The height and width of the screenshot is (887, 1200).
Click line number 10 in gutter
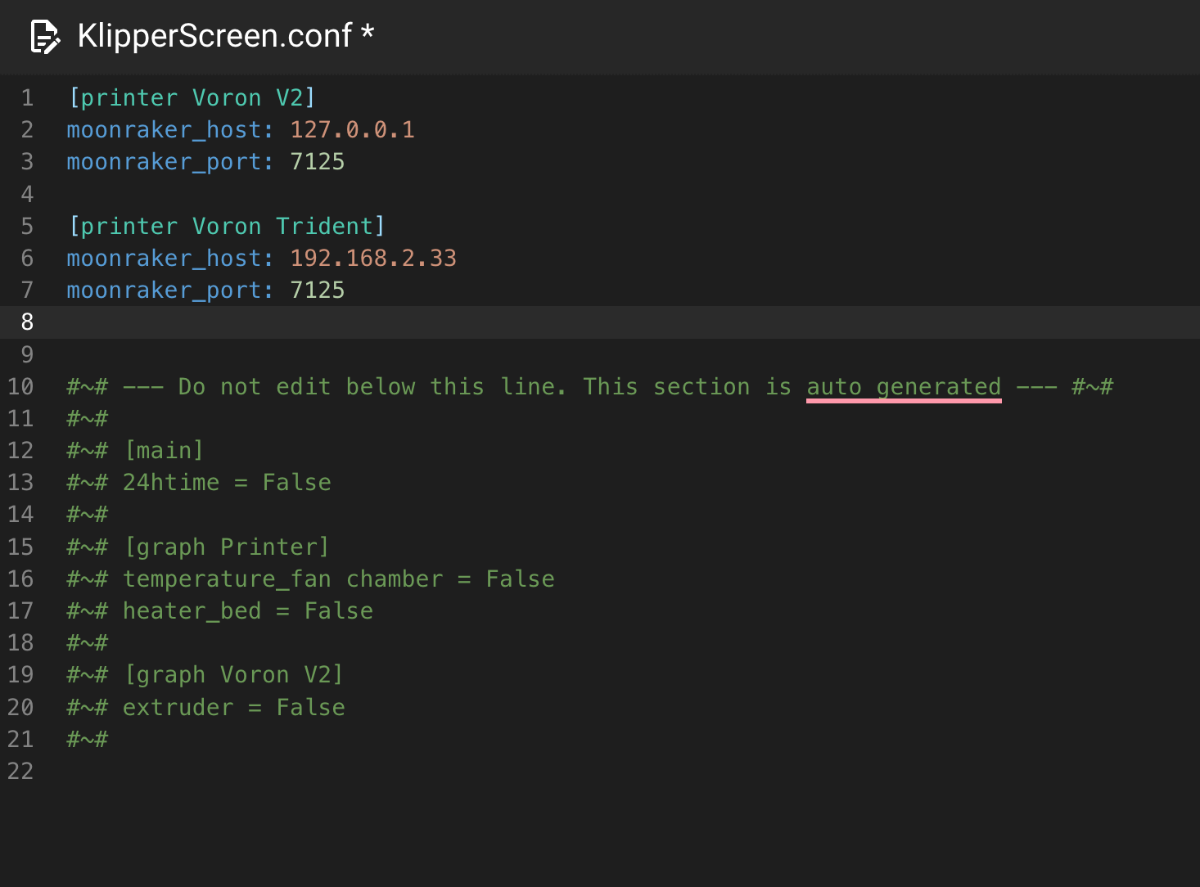(x=20, y=387)
